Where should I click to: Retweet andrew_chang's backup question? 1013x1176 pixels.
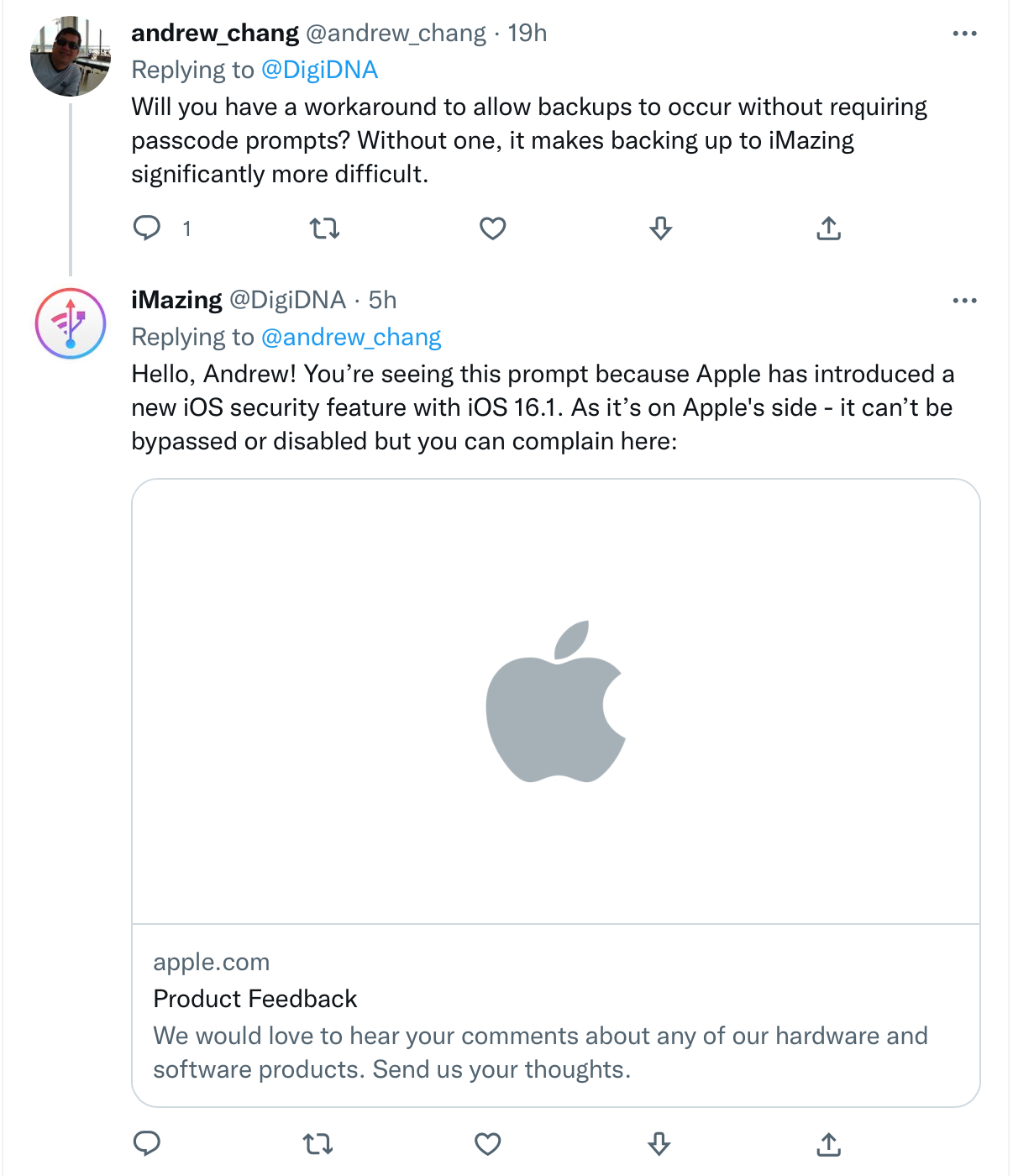coord(324,228)
